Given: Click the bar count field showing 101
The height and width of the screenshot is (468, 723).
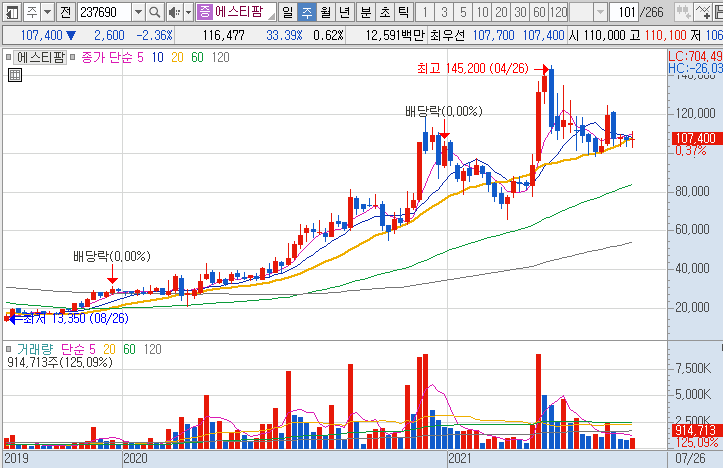Looking at the screenshot, I should [624, 12].
